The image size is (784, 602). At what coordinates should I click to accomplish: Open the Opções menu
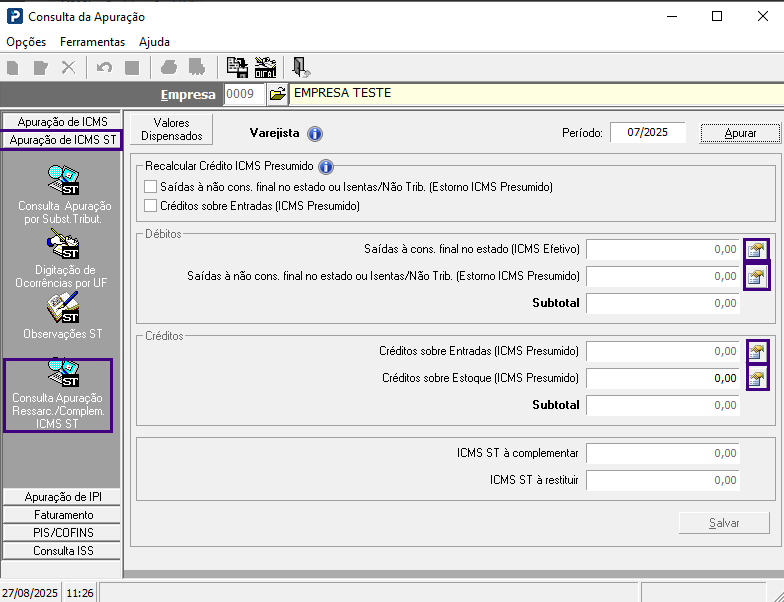point(26,42)
